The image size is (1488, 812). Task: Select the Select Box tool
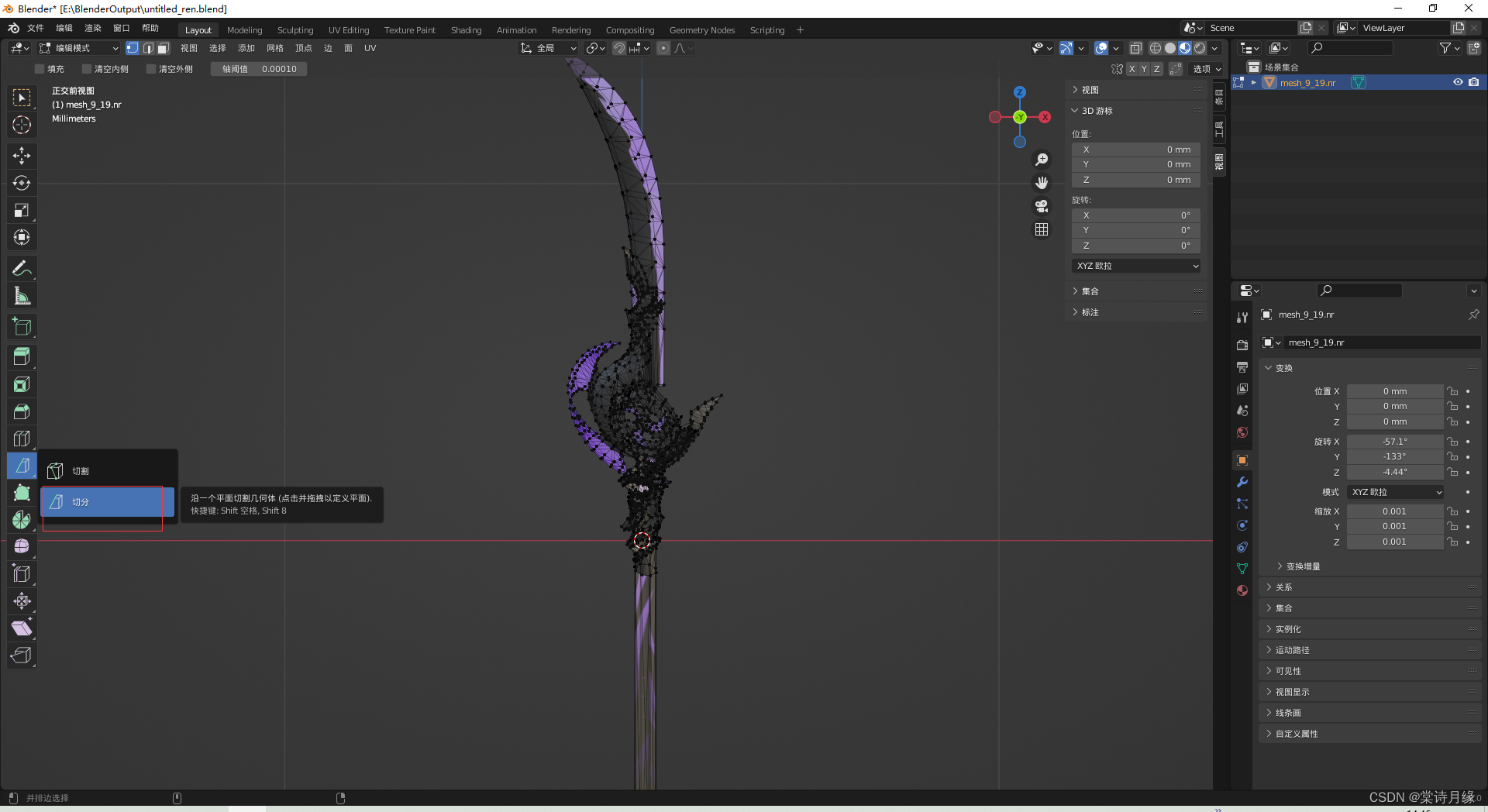[22, 98]
